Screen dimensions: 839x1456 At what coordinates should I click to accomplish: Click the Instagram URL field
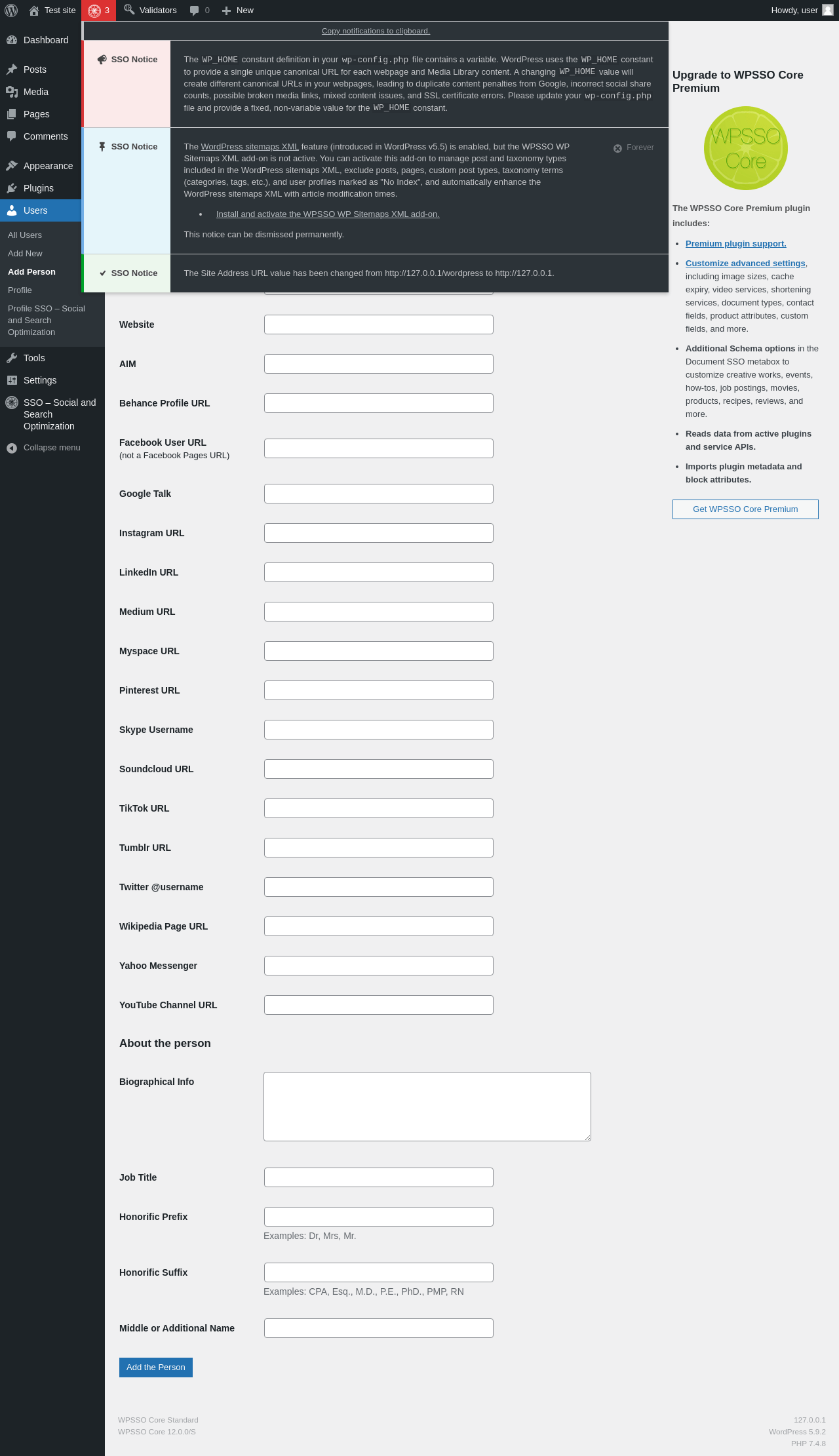(x=379, y=533)
